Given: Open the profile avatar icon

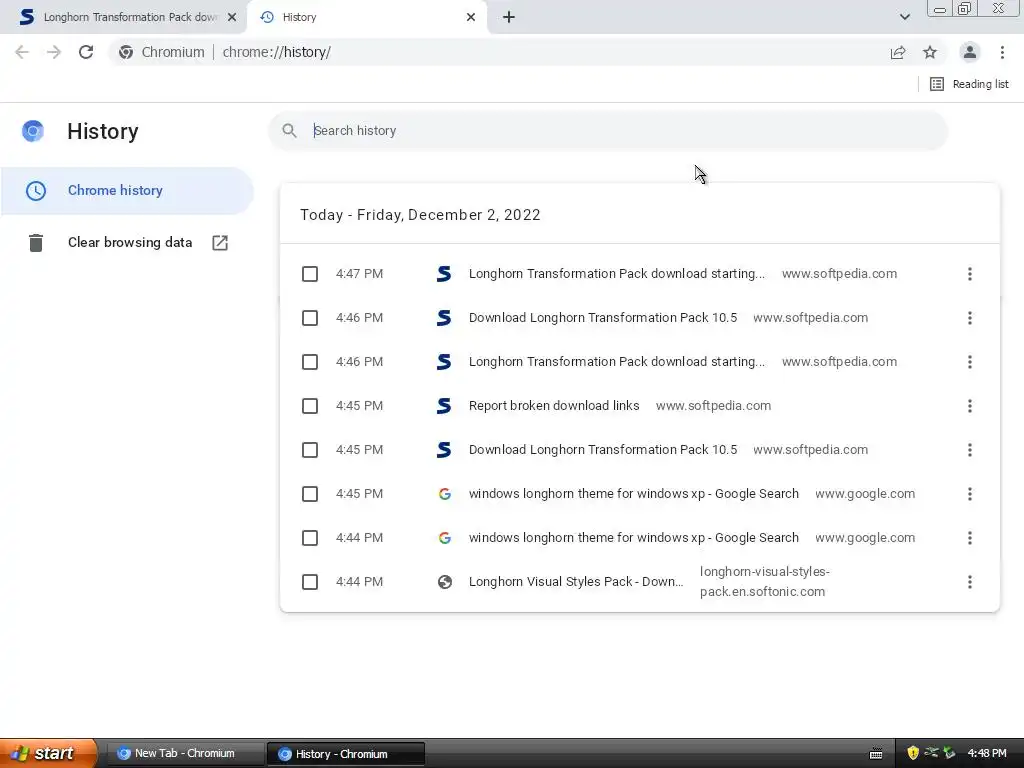Looking at the screenshot, I should [x=970, y=52].
